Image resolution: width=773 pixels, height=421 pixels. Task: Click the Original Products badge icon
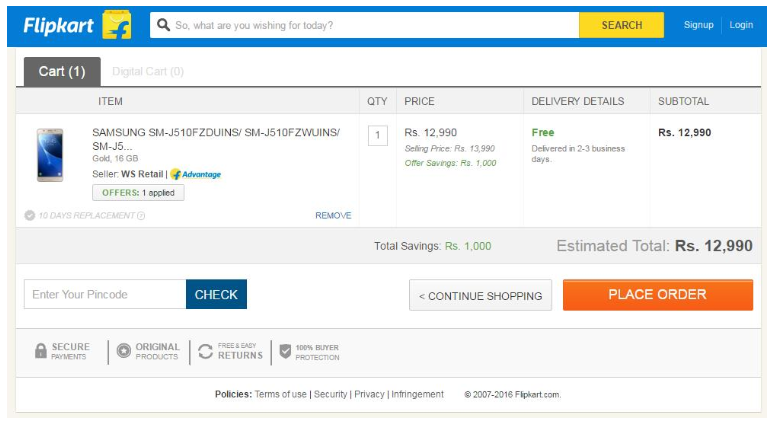(123, 351)
